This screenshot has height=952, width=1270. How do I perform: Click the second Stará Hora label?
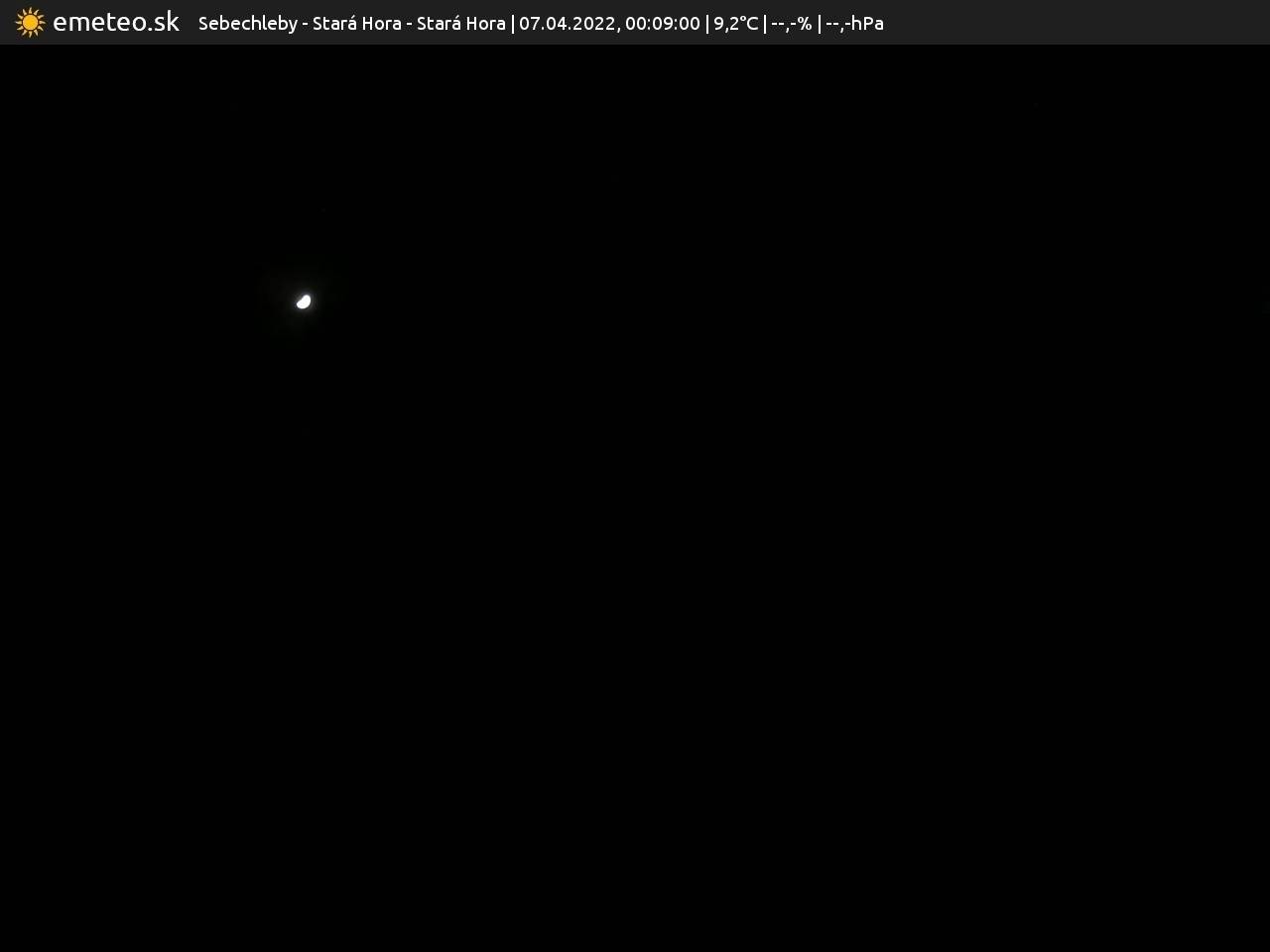point(460,23)
